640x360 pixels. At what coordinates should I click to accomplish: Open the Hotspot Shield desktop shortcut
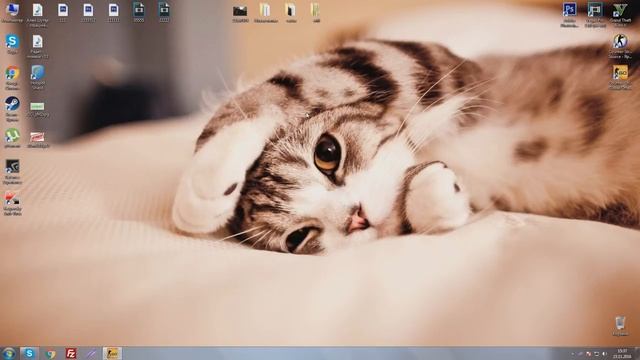coord(38,77)
